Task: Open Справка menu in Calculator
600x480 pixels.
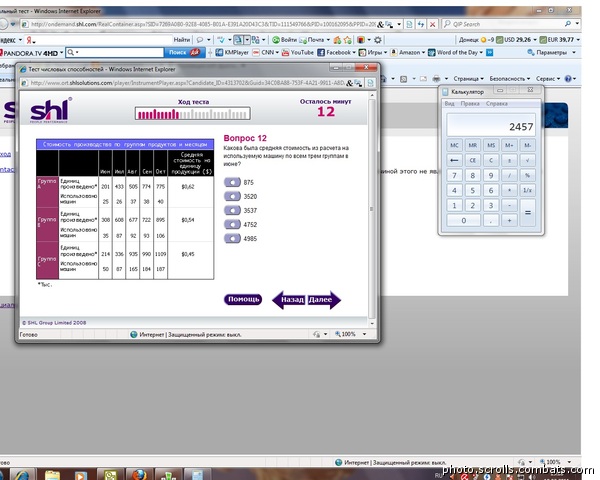Action: tap(496, 104)
